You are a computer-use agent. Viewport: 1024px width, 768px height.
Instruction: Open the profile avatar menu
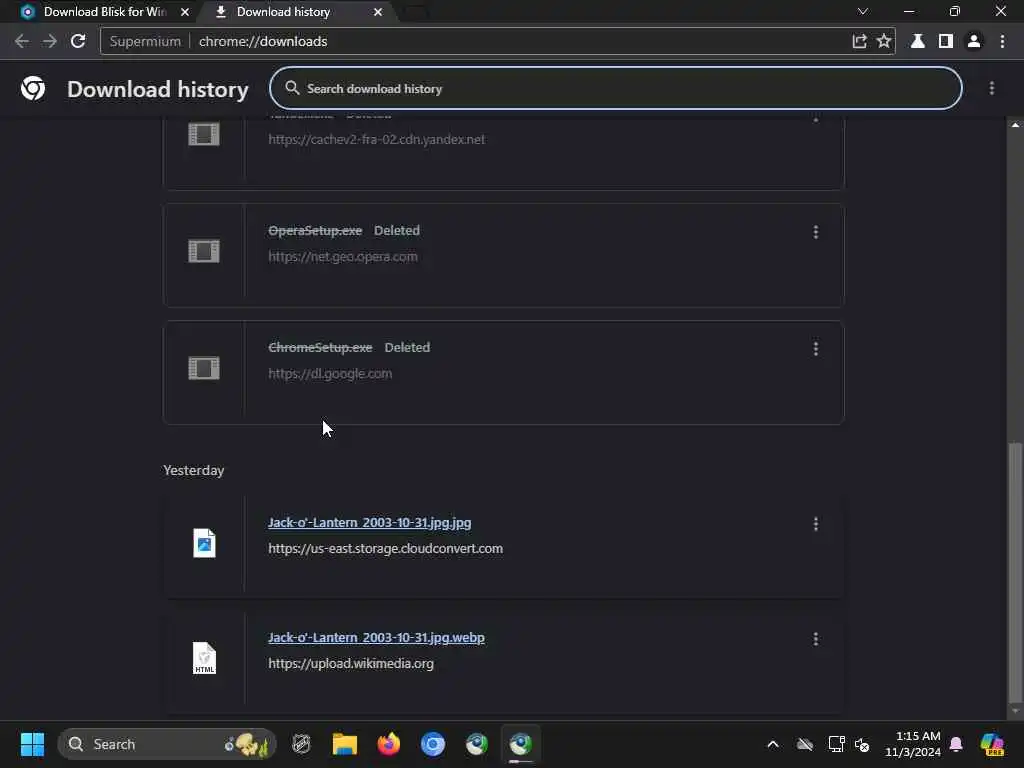coord(974,41)
